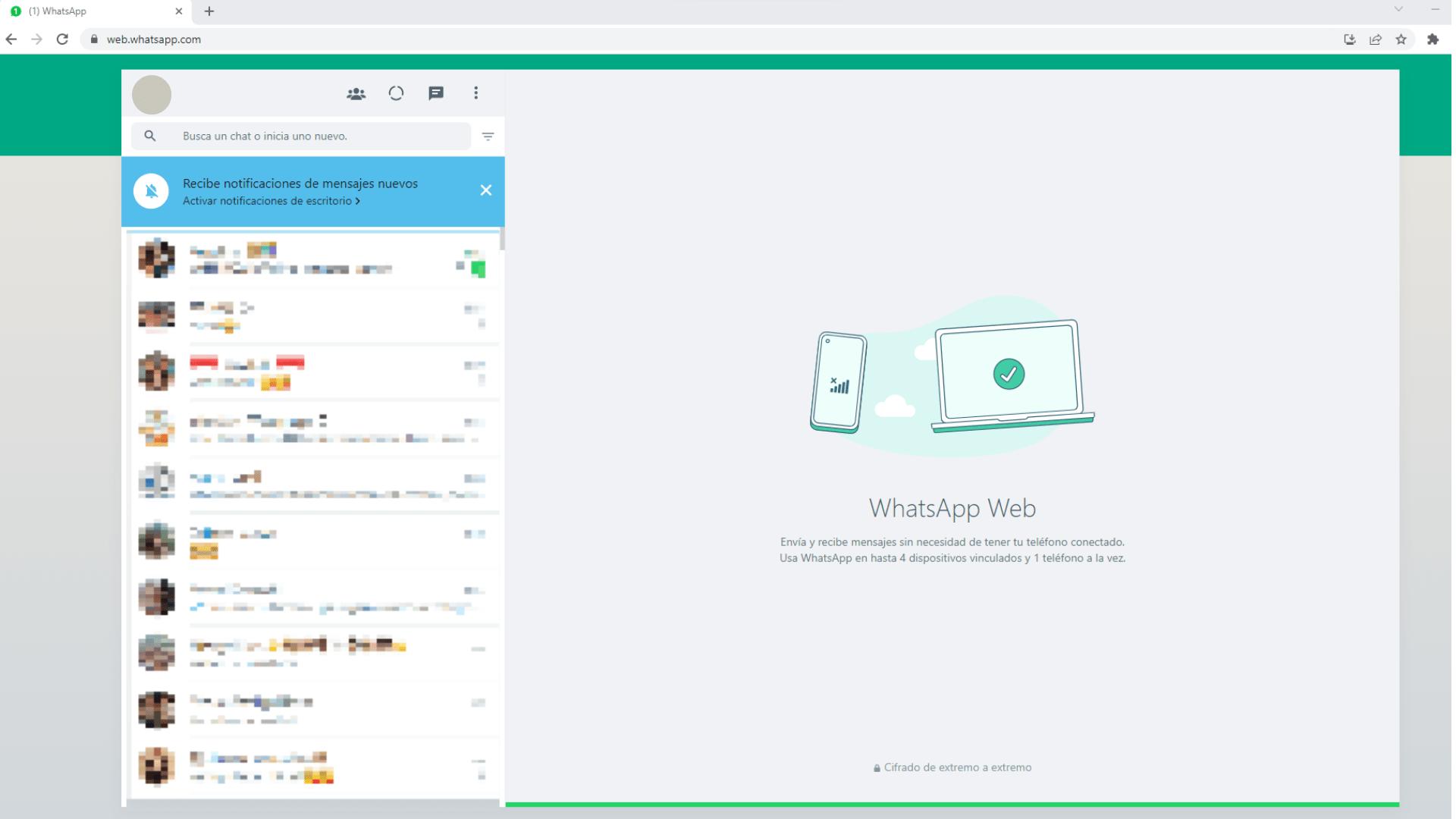Click the padlock site info icon

[x=94, y=39]
